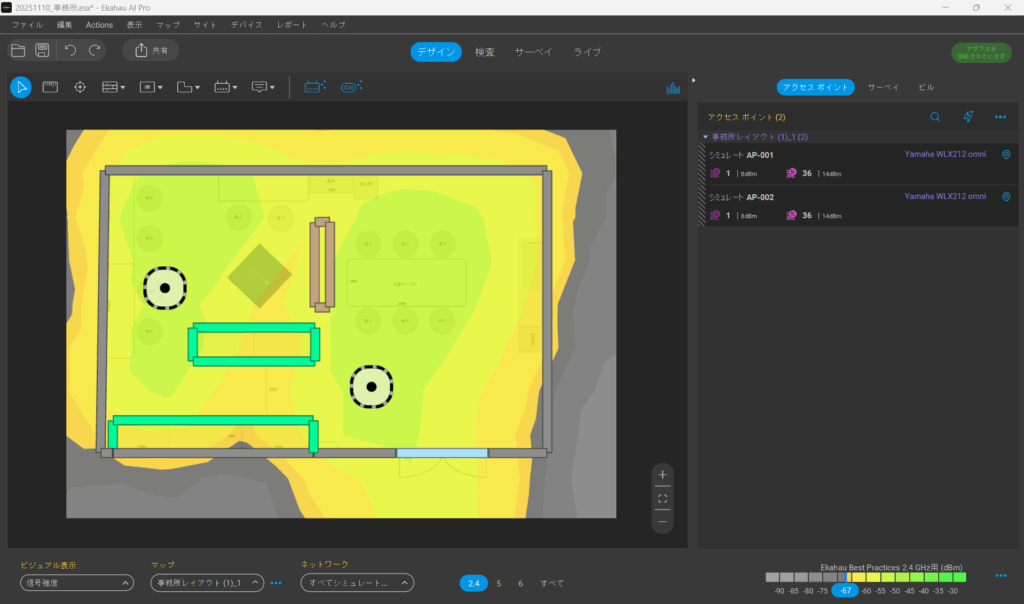This screenshot has height=604, width=1024.
Task: Search the access points list
Action: click(x=935, y=117)
